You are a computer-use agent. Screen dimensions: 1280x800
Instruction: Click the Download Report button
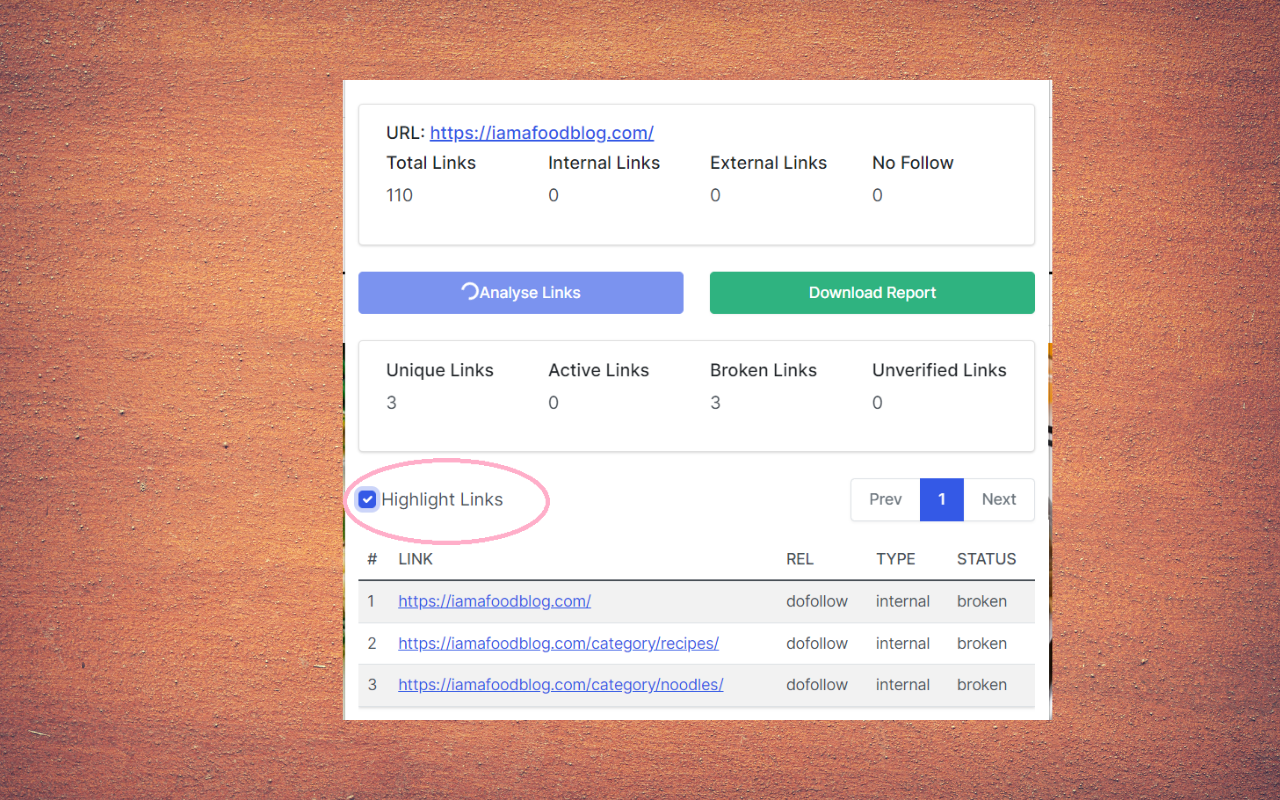coord(871,292)
